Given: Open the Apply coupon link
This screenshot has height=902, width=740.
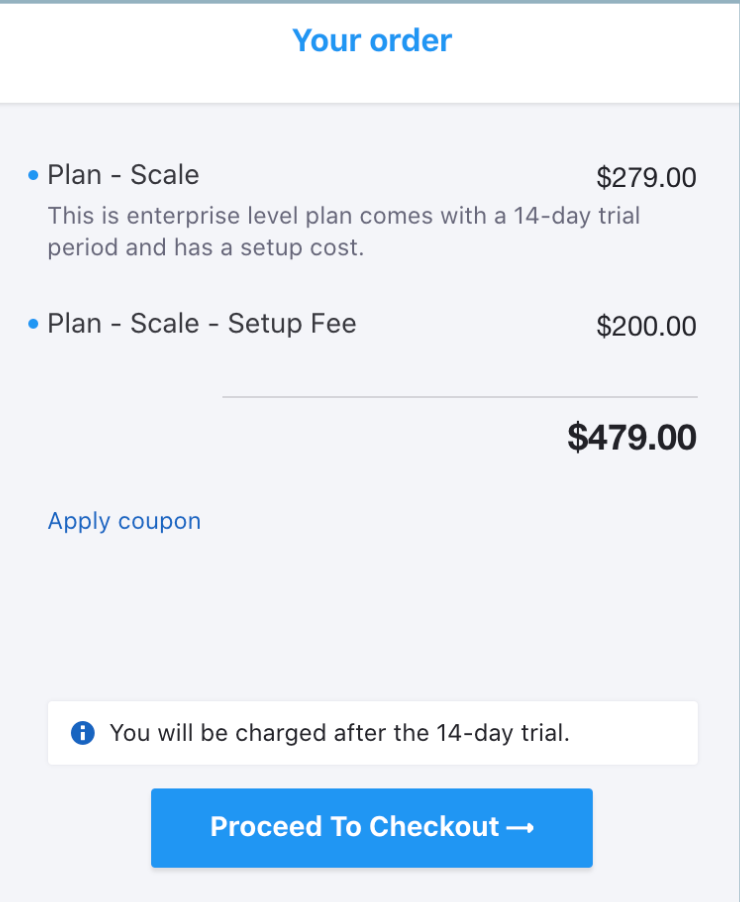Looking at the screenshot, I should click(x=124, y=521).
